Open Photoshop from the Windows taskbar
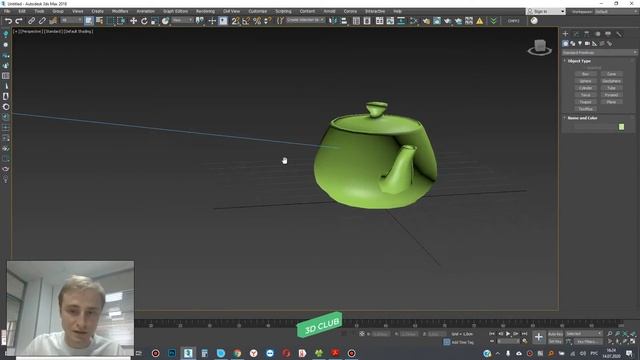The image size is (640, 360). click(x=171, y=353)
